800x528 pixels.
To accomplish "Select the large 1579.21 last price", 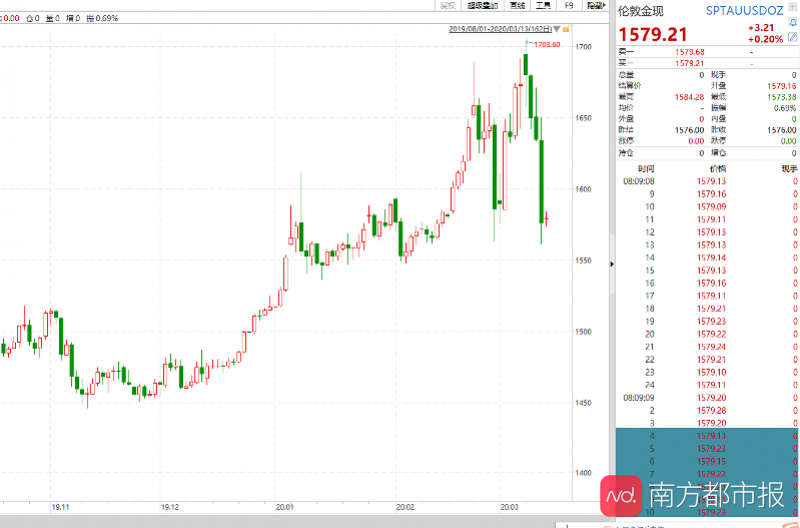I will (x=653, y=34).
